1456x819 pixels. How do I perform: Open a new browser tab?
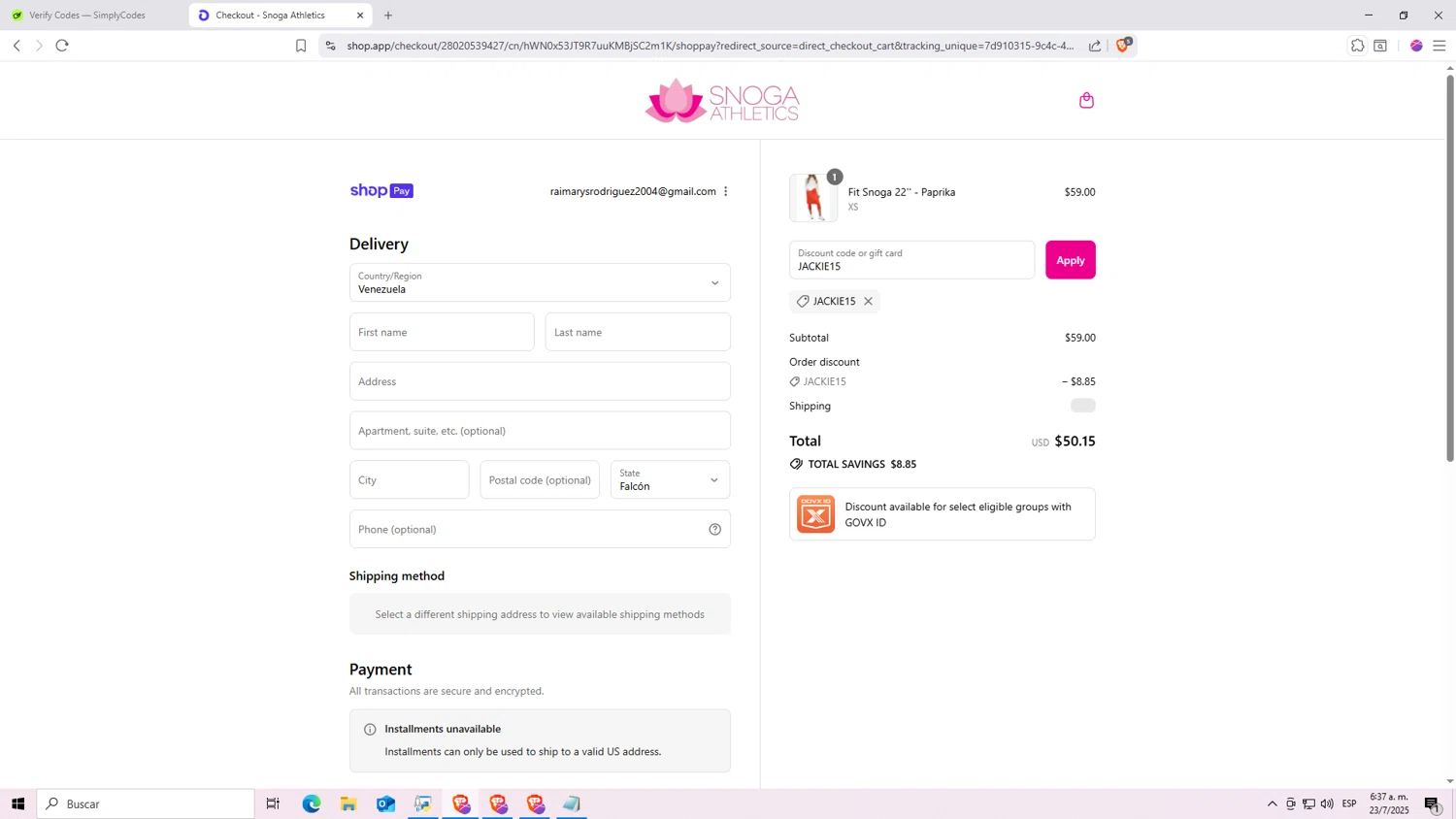point(388,16)
